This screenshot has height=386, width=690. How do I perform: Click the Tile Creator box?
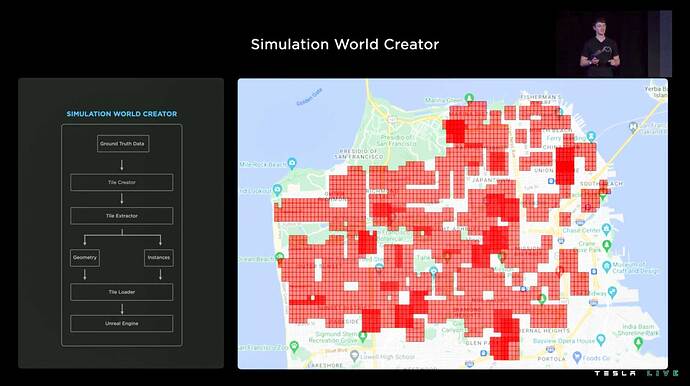coord(121,182)
